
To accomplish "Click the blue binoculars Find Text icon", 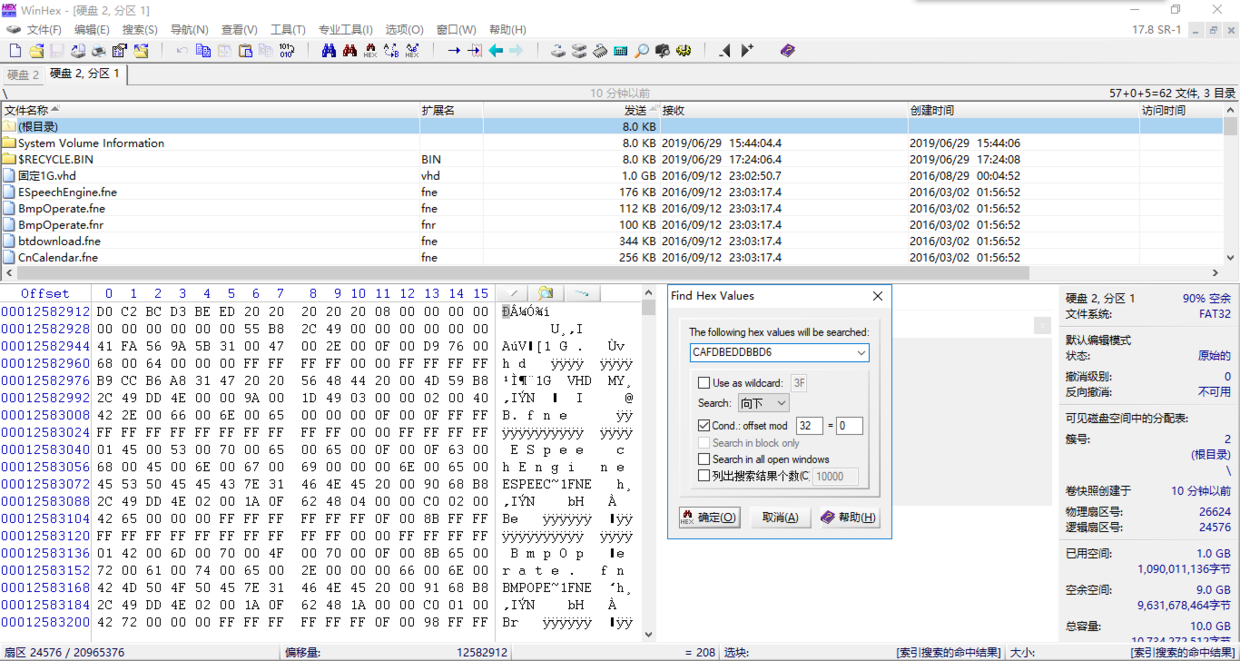I will pos(329,50).
